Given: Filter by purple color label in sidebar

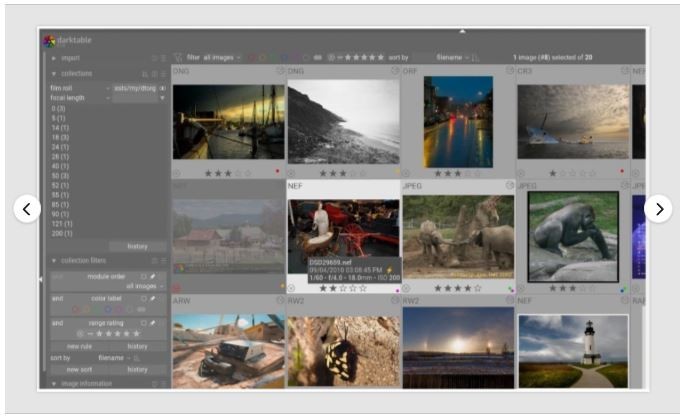Looking at the screenshot, I should (119, 309).
